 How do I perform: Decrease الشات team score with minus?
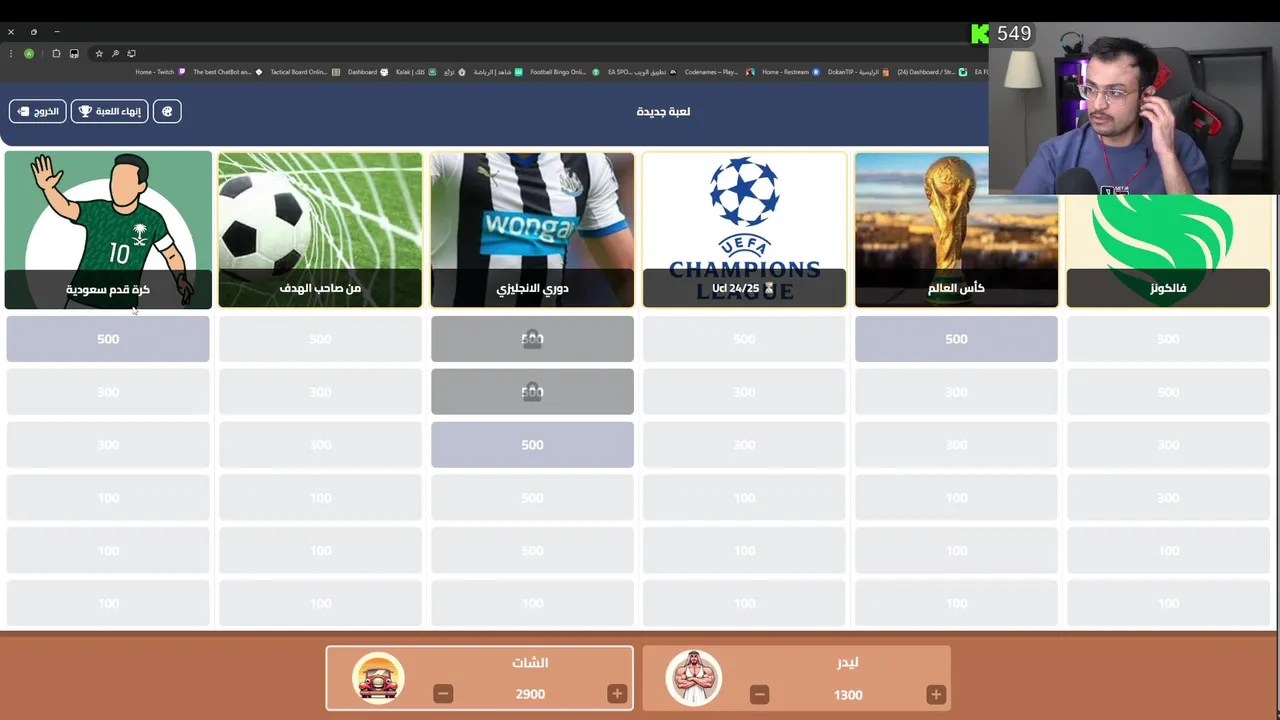443,694
